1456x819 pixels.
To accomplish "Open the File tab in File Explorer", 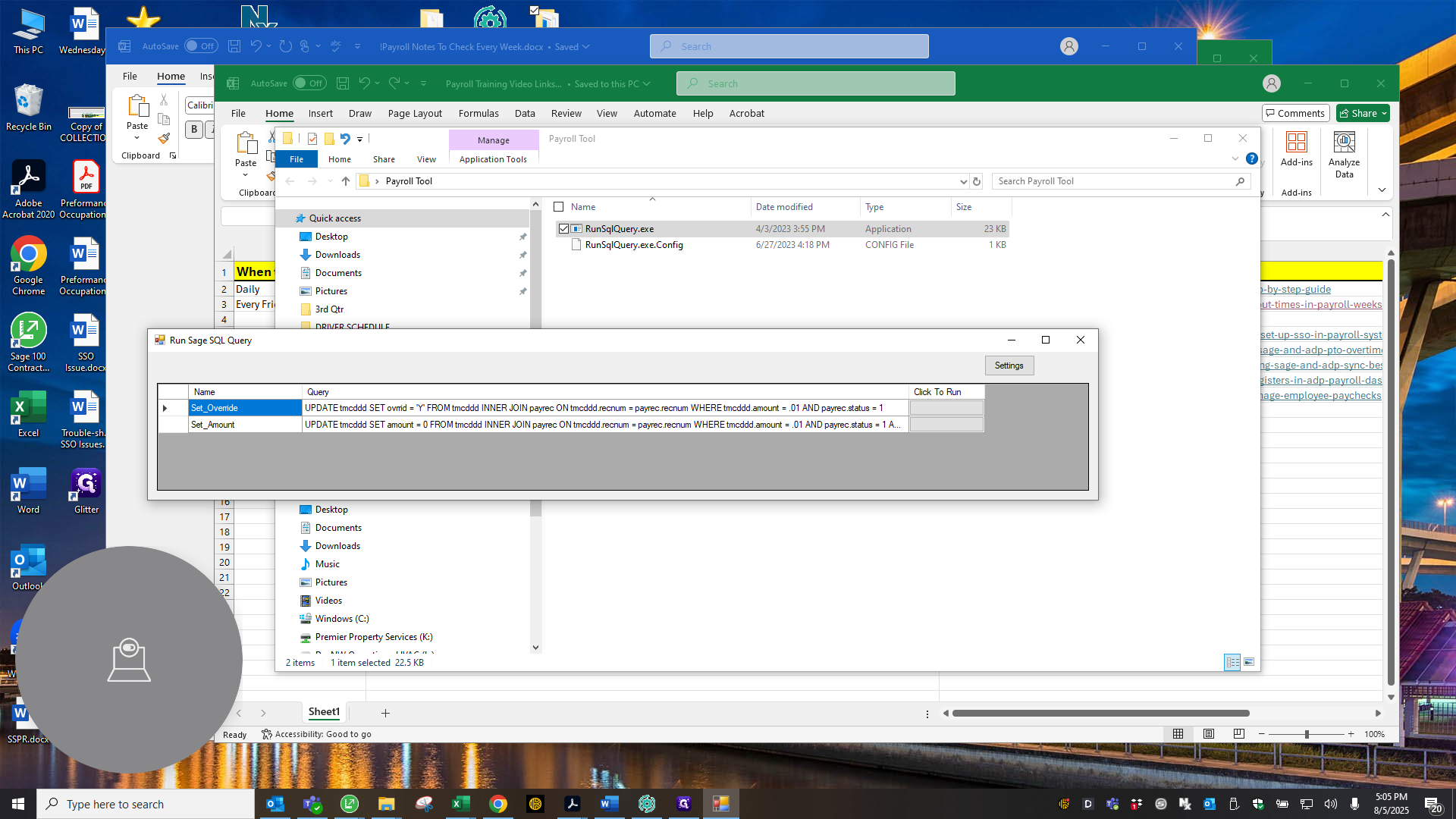I will pyautogui.click(x=297, y=159).
